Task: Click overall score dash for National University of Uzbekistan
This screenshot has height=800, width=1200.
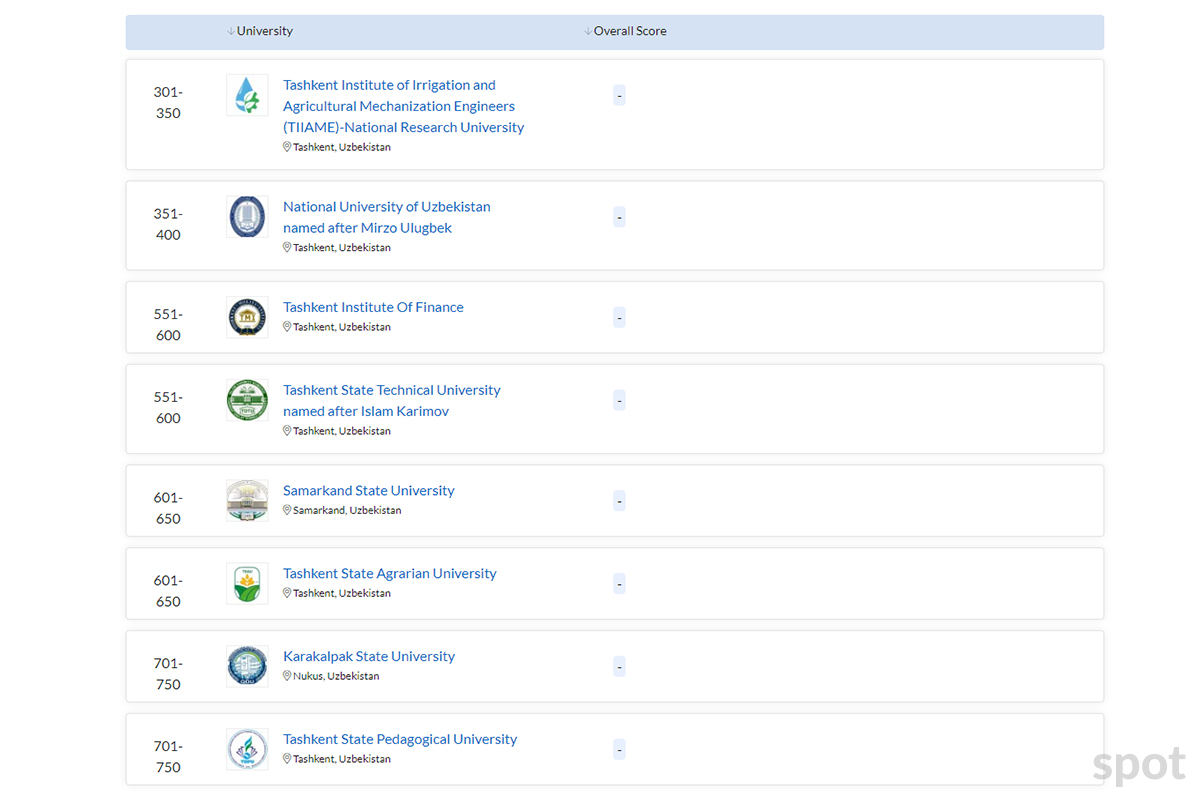Action: [619, 217]
